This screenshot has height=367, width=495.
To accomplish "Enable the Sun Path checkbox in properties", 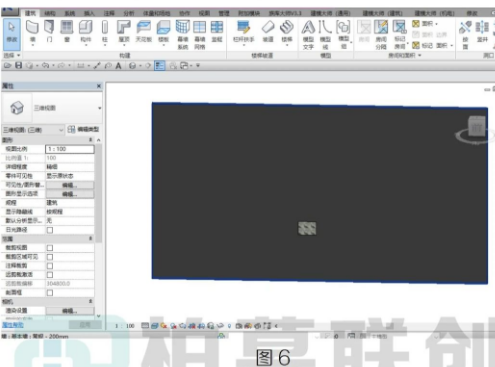I will tap(50, 230).
